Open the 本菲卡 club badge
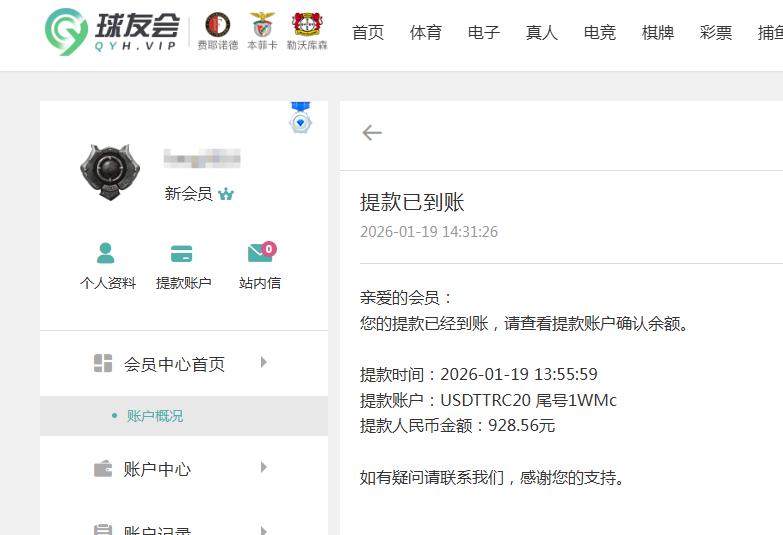The image size is (783, 535). [x=262, y=31]
